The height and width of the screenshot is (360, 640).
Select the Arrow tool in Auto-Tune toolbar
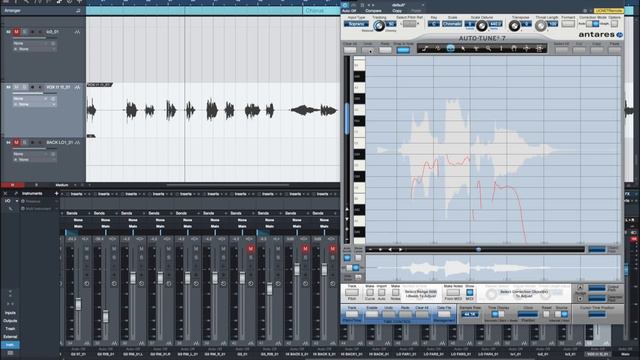463,49
